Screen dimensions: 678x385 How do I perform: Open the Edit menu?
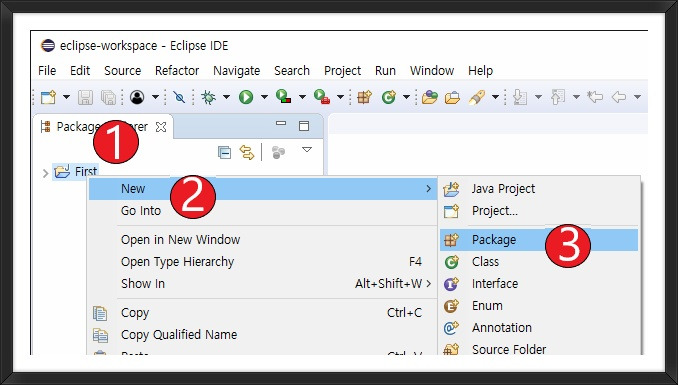tap(80, 71)
